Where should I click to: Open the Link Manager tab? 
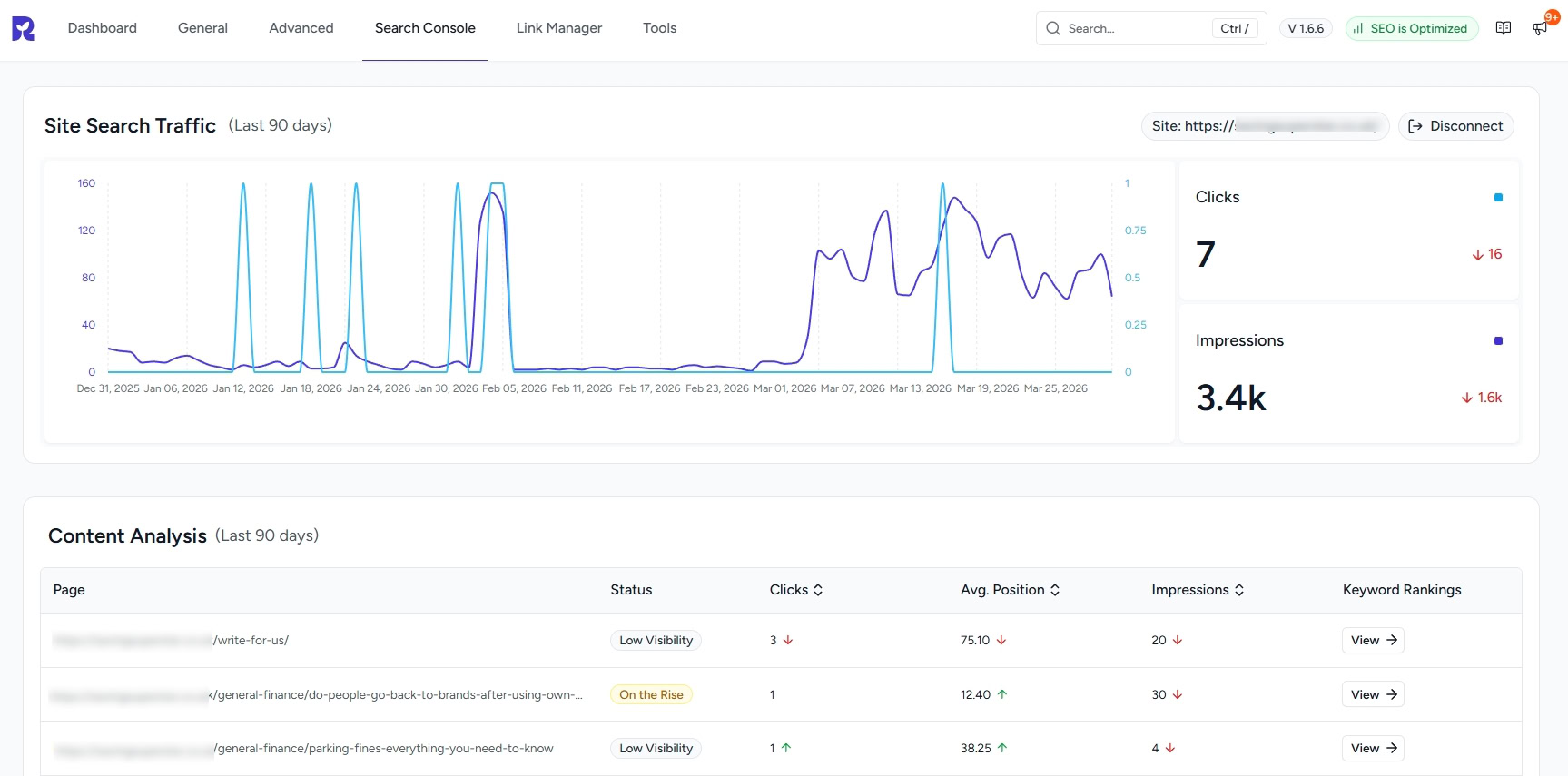559,28
